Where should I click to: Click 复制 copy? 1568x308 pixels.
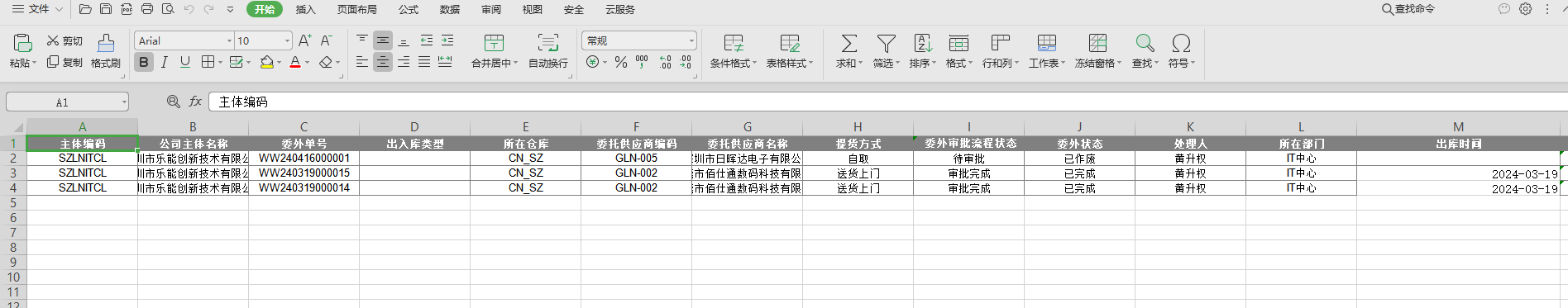[x=65, y=62]
